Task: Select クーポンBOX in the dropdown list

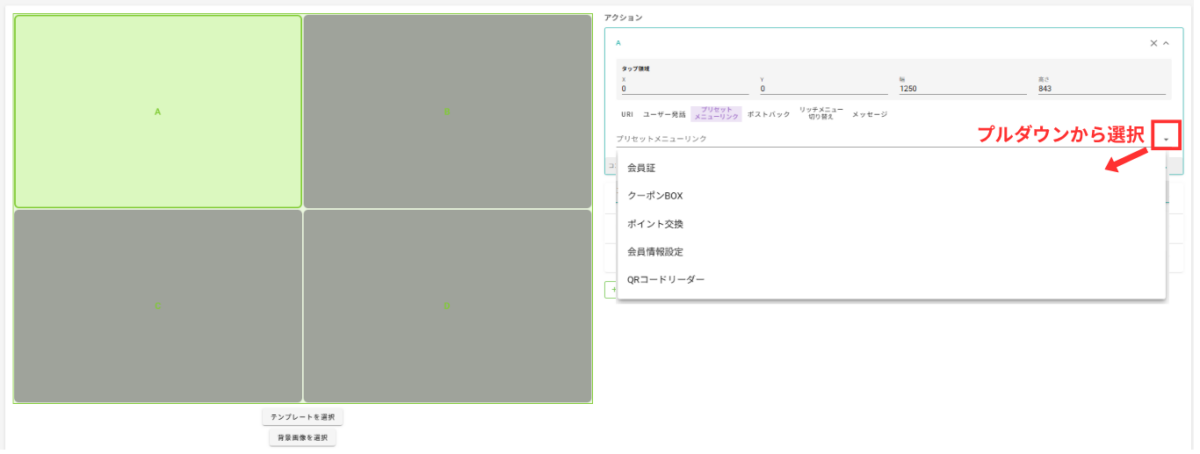Action: pyautogui.click(x=654, y=196)
